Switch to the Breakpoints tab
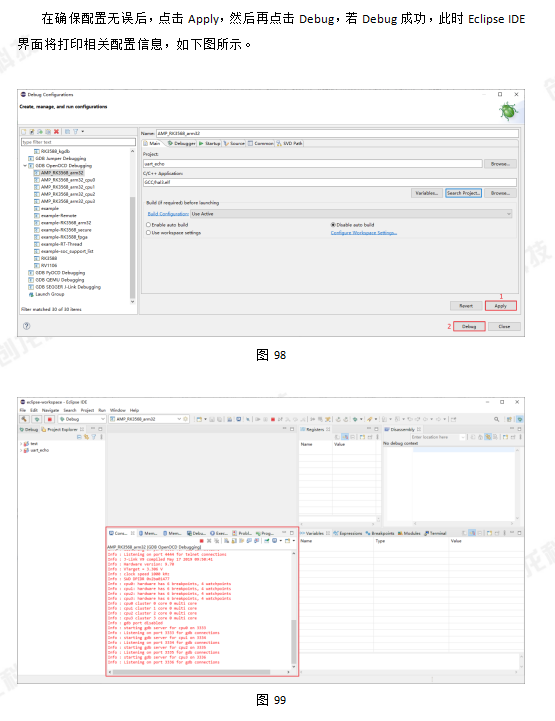555x721 pixels. [380, 533]
